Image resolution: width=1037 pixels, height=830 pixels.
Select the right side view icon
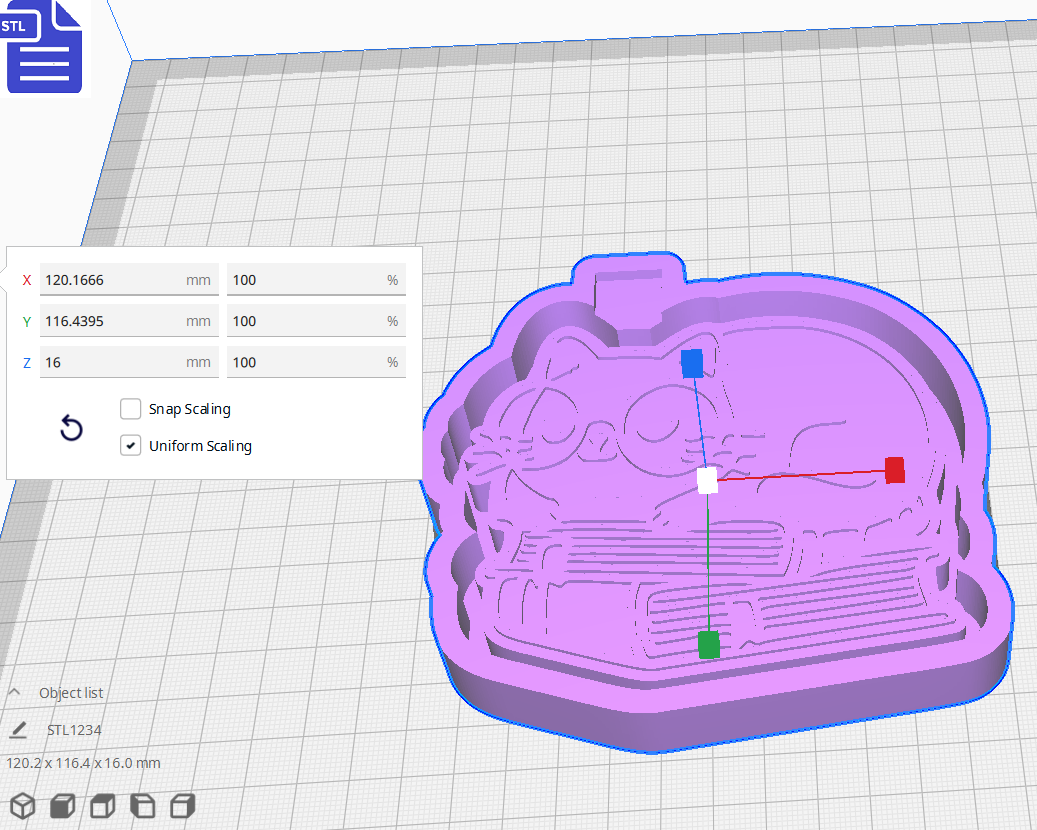coord(182,805)
